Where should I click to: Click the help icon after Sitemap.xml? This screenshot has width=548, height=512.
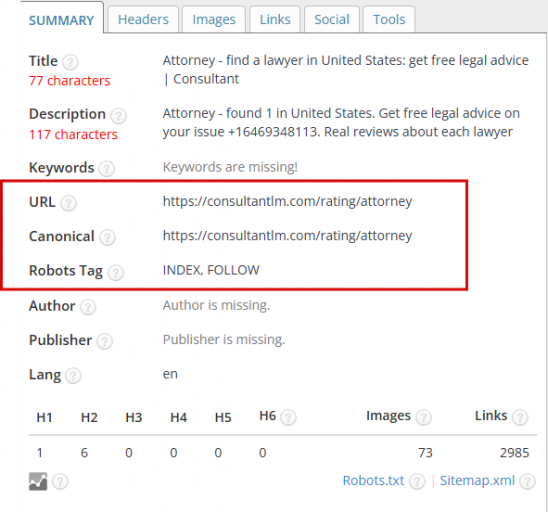tap(527, 482)
